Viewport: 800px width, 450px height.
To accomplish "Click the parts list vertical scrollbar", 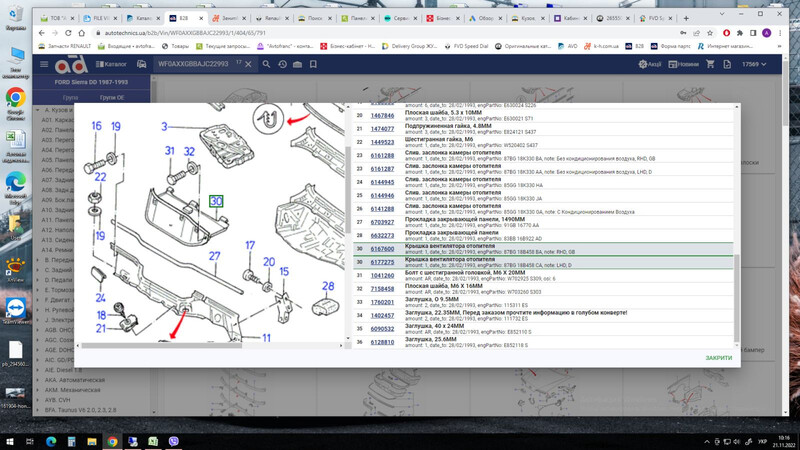I will pyautogui.click(x=736, y=298).
